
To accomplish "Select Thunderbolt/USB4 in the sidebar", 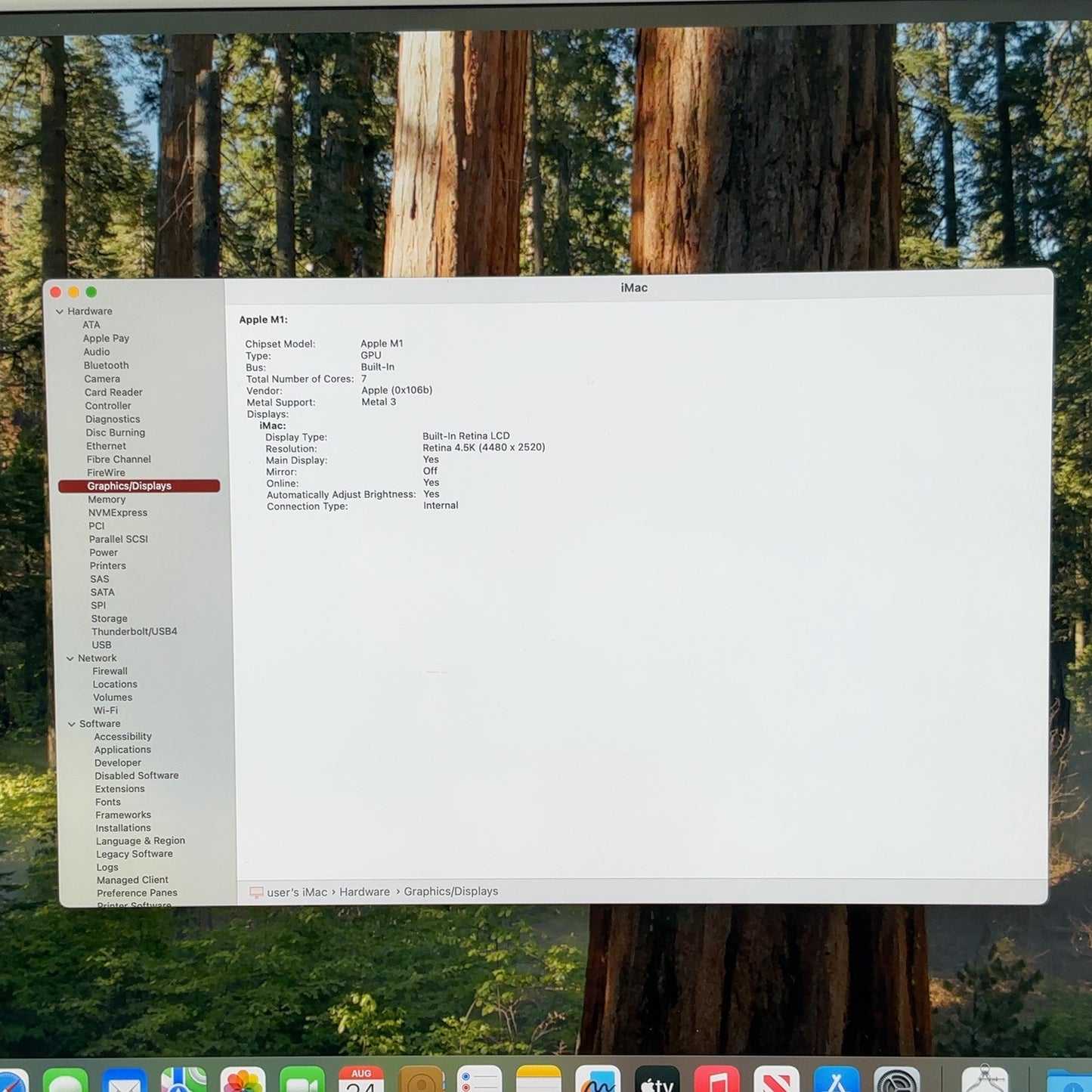I will click(135, 632).
